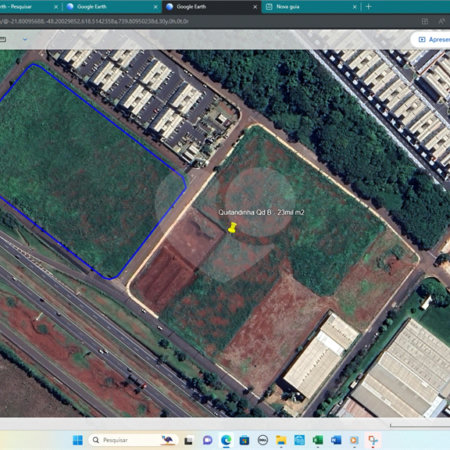Open the Snipping Tool taskbar icon
This screenshot has height=450, width=450.
tap(373, 440)
